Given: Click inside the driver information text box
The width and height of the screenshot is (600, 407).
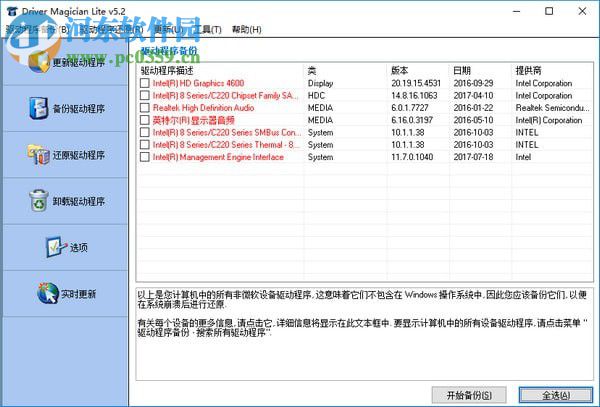Looking at the screenshot, I should (x=364, y=334).
